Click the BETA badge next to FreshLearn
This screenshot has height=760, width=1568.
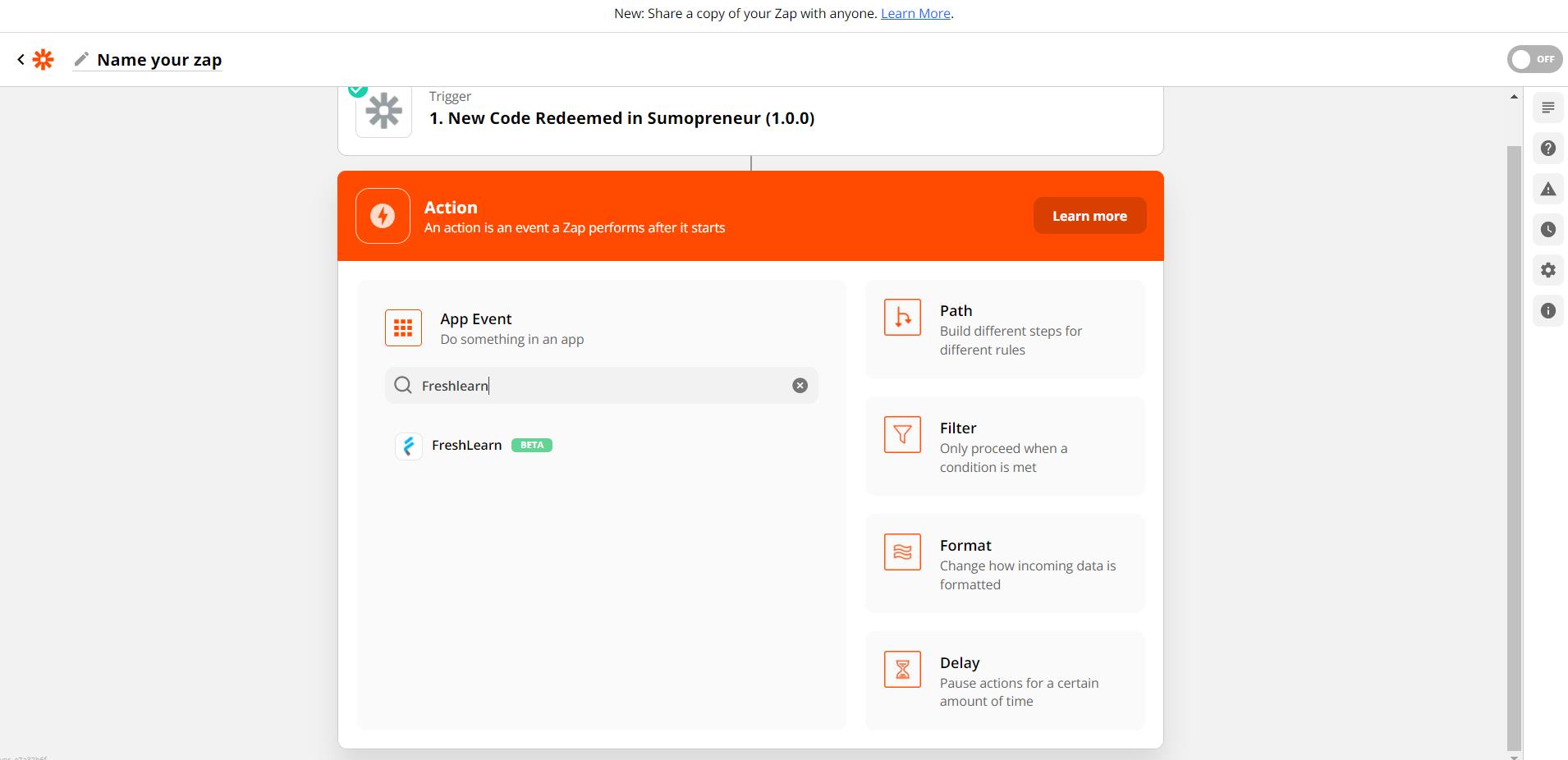[x=532, y=445]
